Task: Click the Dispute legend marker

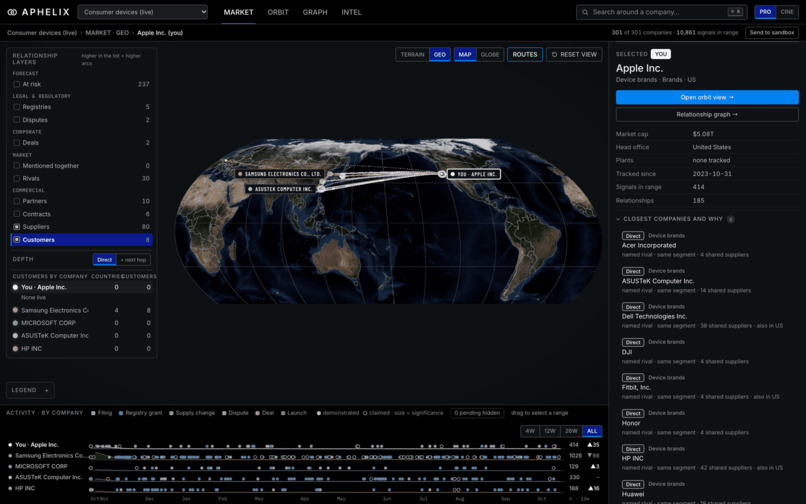Action: click(x=224, y=413)
